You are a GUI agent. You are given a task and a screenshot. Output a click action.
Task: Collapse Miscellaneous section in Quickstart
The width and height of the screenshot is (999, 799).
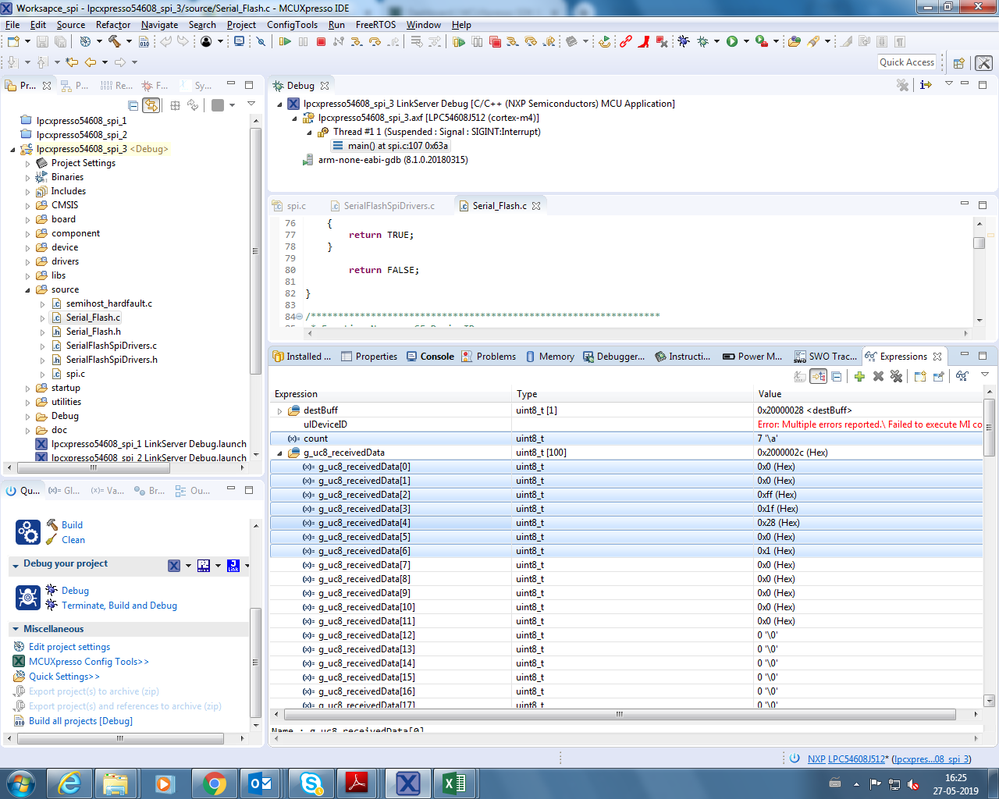point(16,629)
